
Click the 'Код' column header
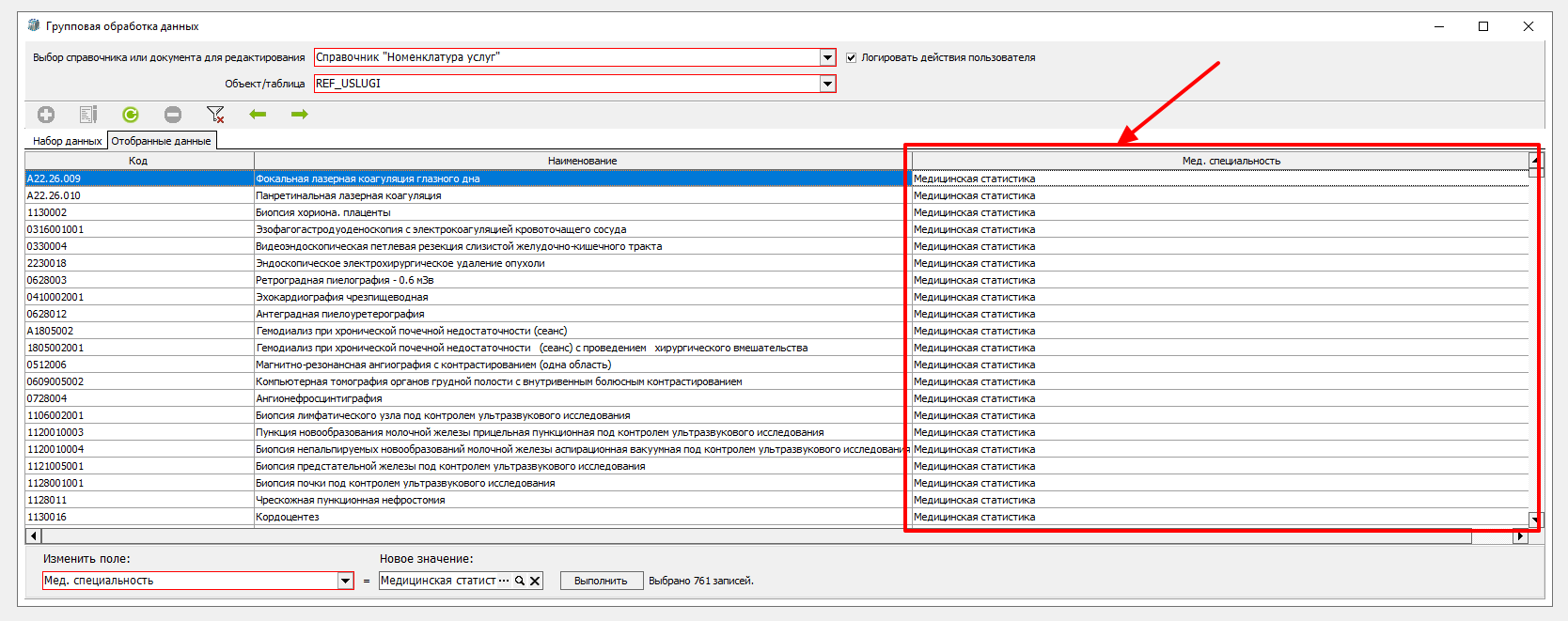point(138,161)
